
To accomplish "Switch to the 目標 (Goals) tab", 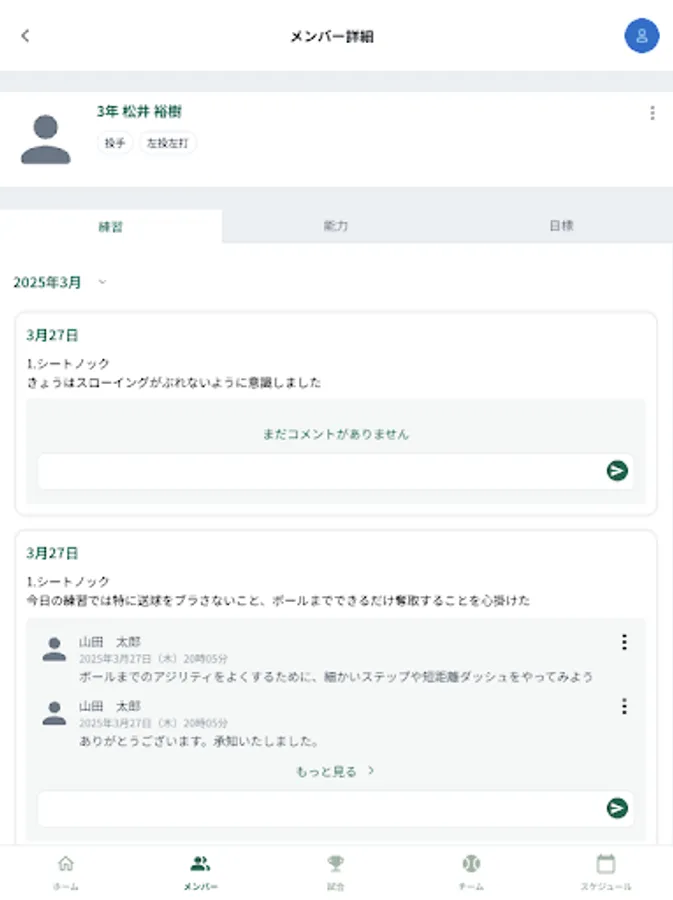I will 560,225.
